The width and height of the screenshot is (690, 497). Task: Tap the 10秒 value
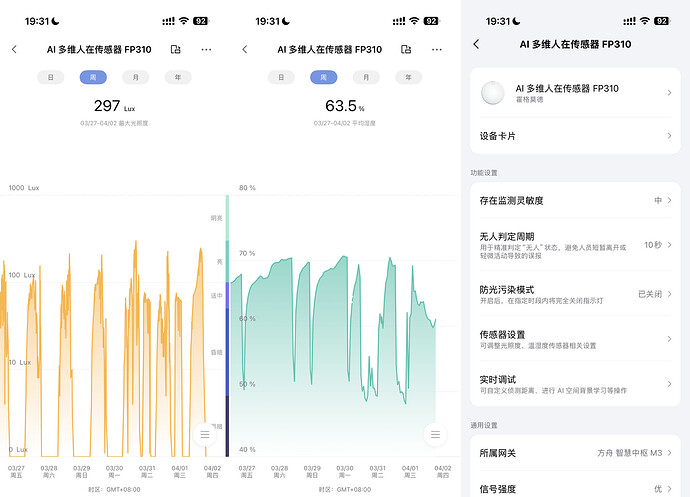(653, 245)
